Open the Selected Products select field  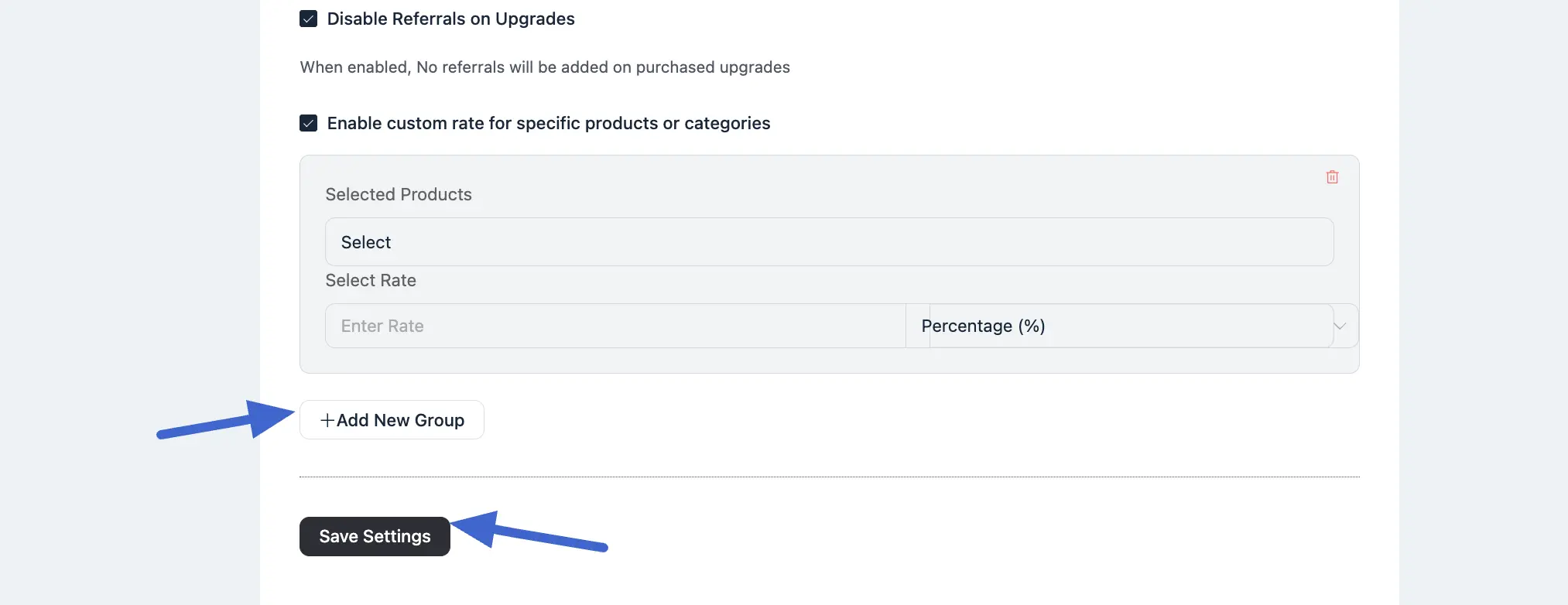829,242
